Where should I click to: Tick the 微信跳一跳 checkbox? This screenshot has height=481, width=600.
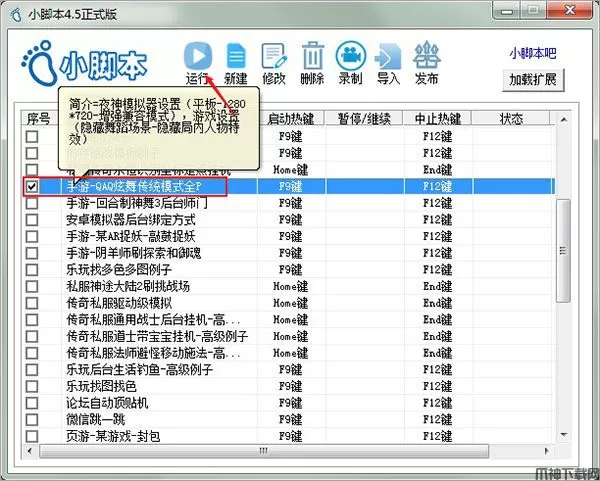[x=32, y=420]
